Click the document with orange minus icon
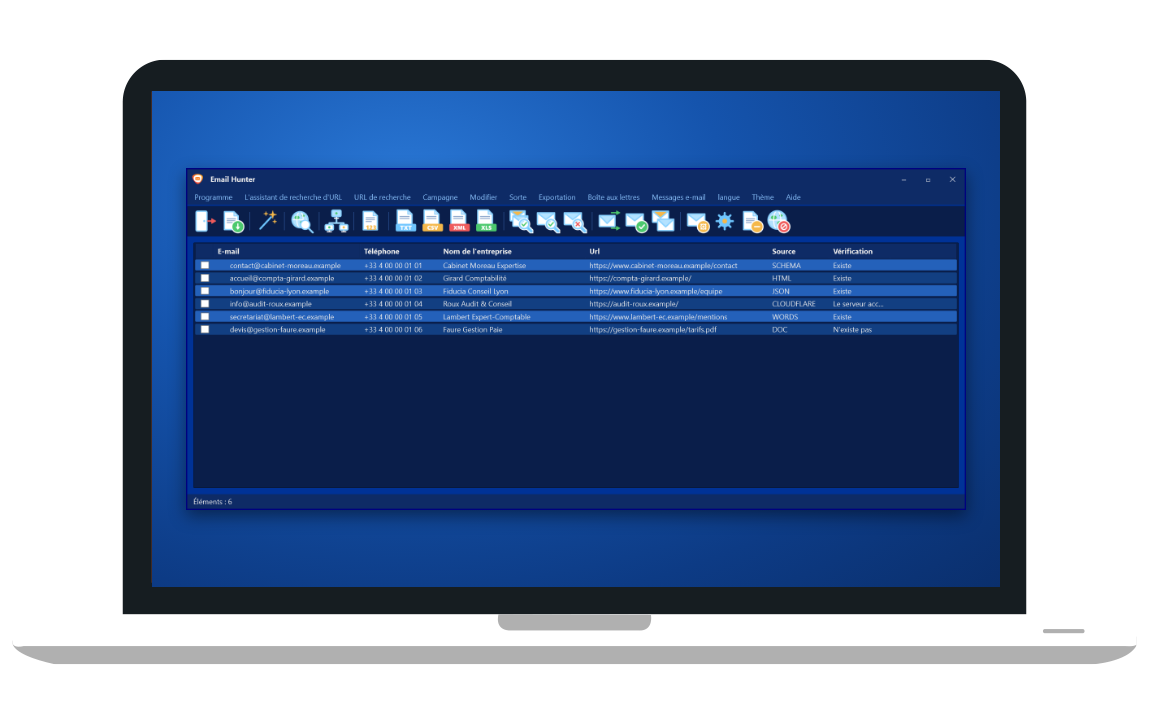1149x724 pixels. pyautogui.click(x=752, y=221)
